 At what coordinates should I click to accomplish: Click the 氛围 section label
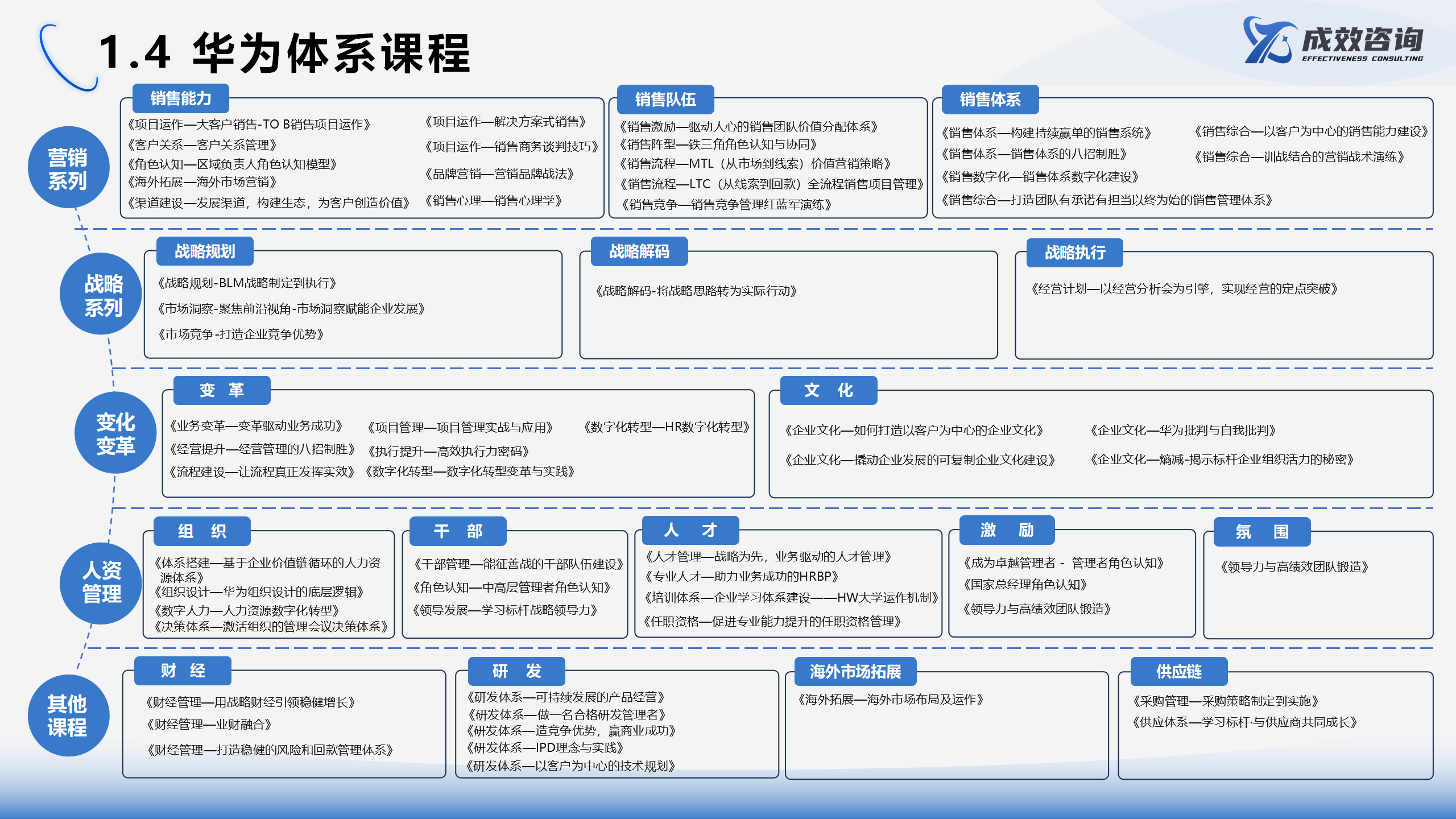[x=1263, y=532]
